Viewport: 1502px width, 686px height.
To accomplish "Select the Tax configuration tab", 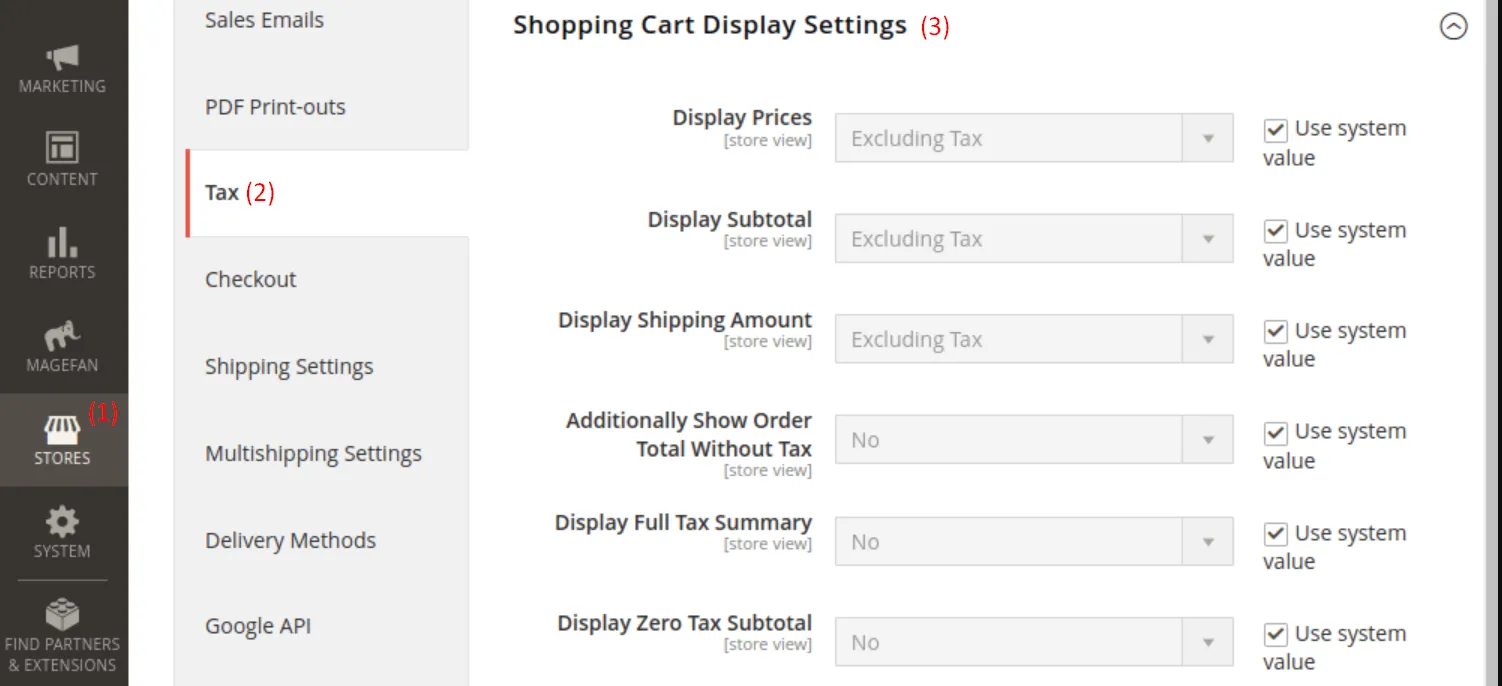I will 223,193.
